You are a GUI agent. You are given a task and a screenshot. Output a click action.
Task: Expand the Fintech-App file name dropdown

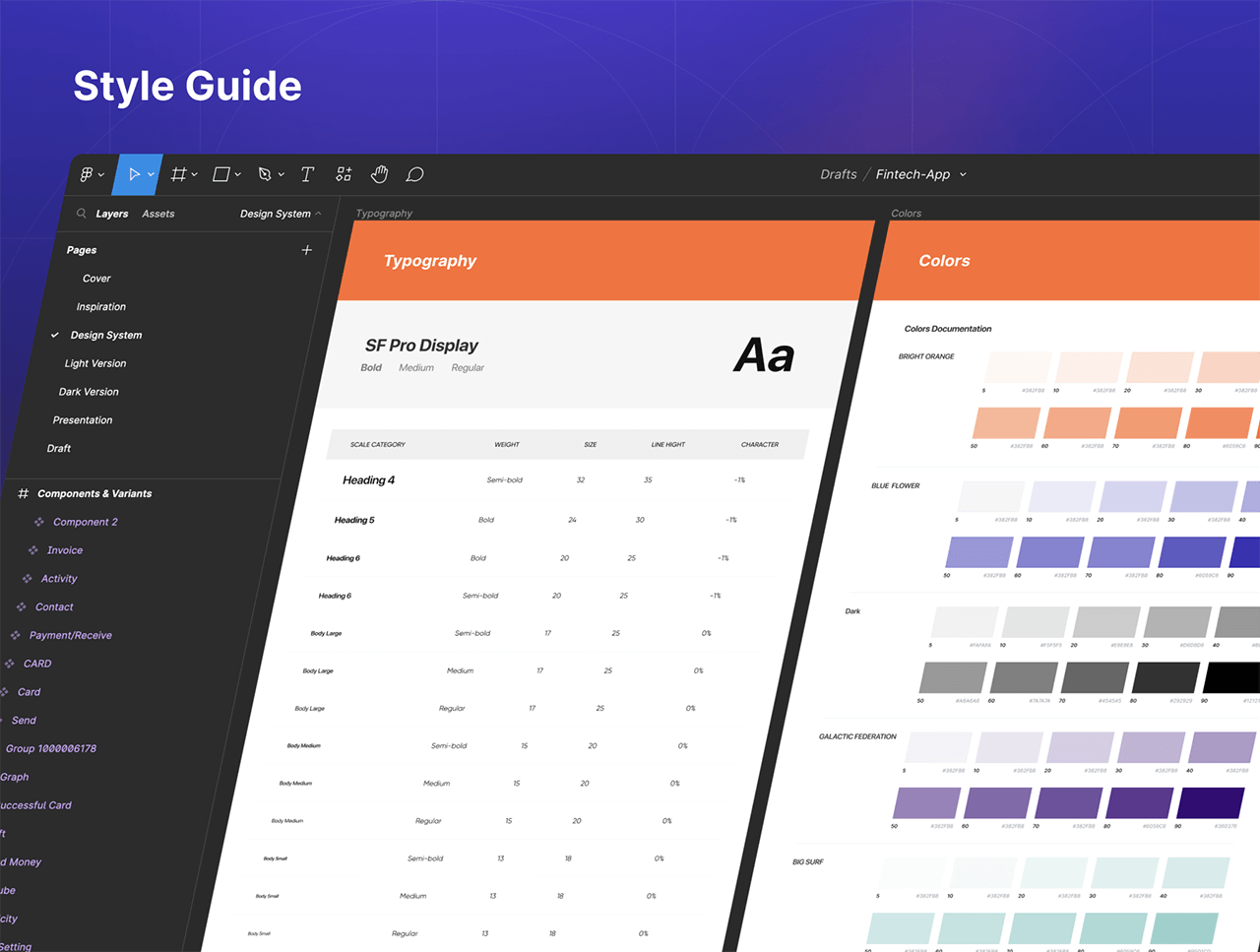[963, 174]
